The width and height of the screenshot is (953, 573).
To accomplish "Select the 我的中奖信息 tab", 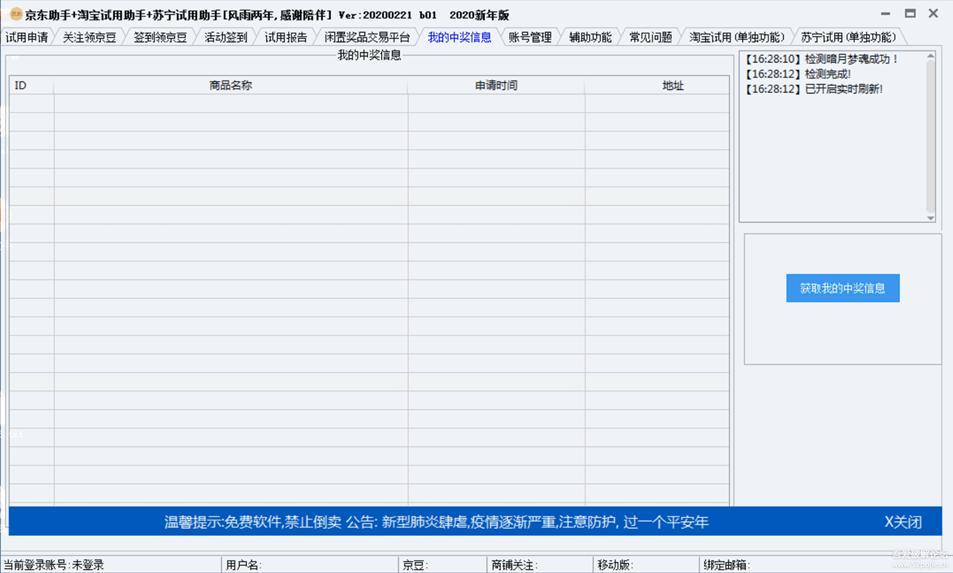I will click(x=459, y=37).
